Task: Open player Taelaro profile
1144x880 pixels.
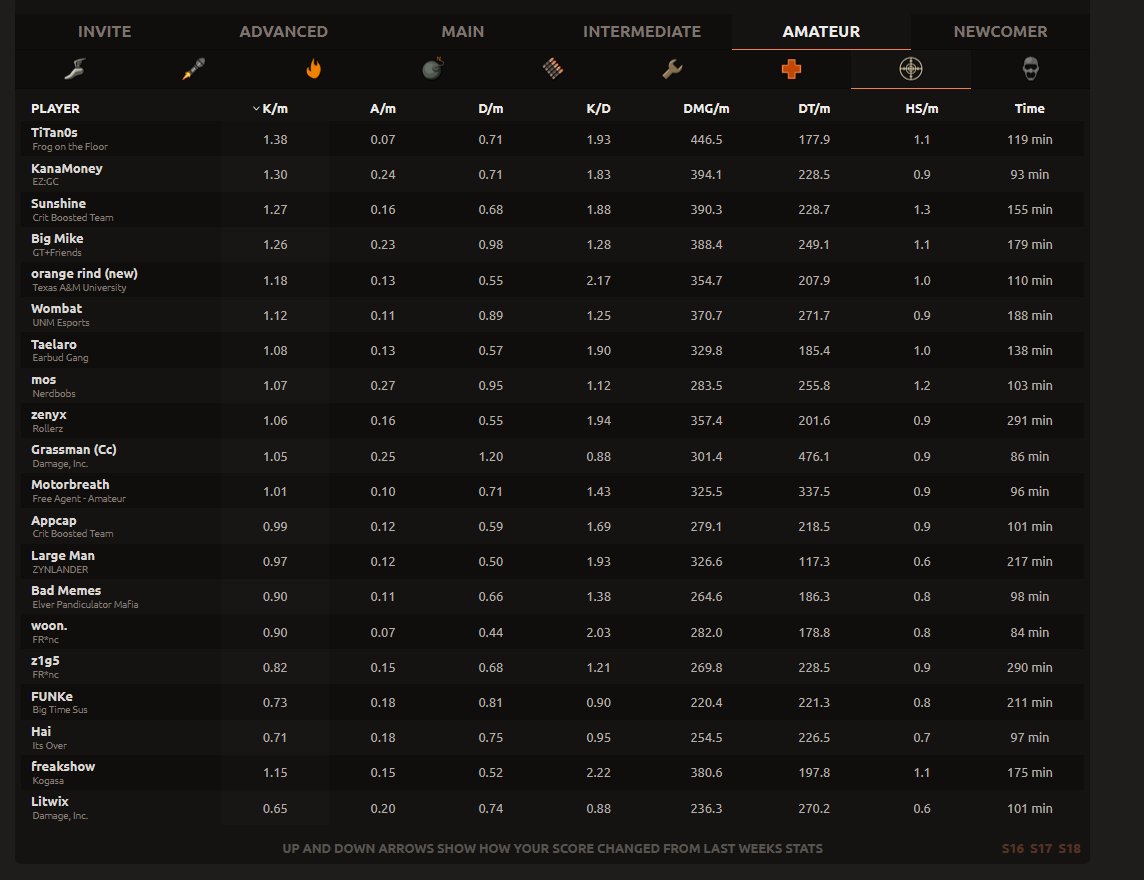Action: click(x=53, y=344)
